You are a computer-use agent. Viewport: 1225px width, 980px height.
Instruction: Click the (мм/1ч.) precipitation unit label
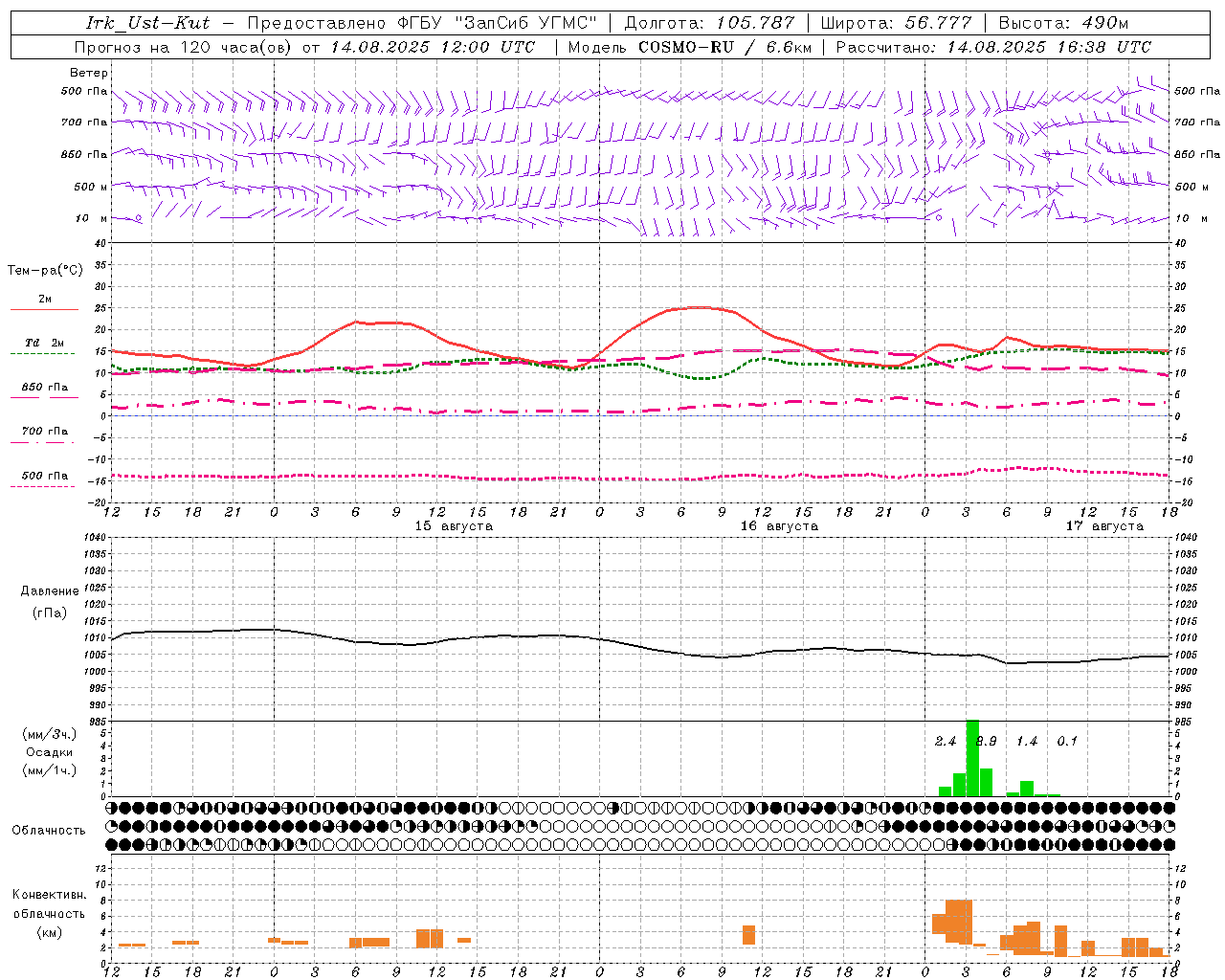tap(50, 770)
